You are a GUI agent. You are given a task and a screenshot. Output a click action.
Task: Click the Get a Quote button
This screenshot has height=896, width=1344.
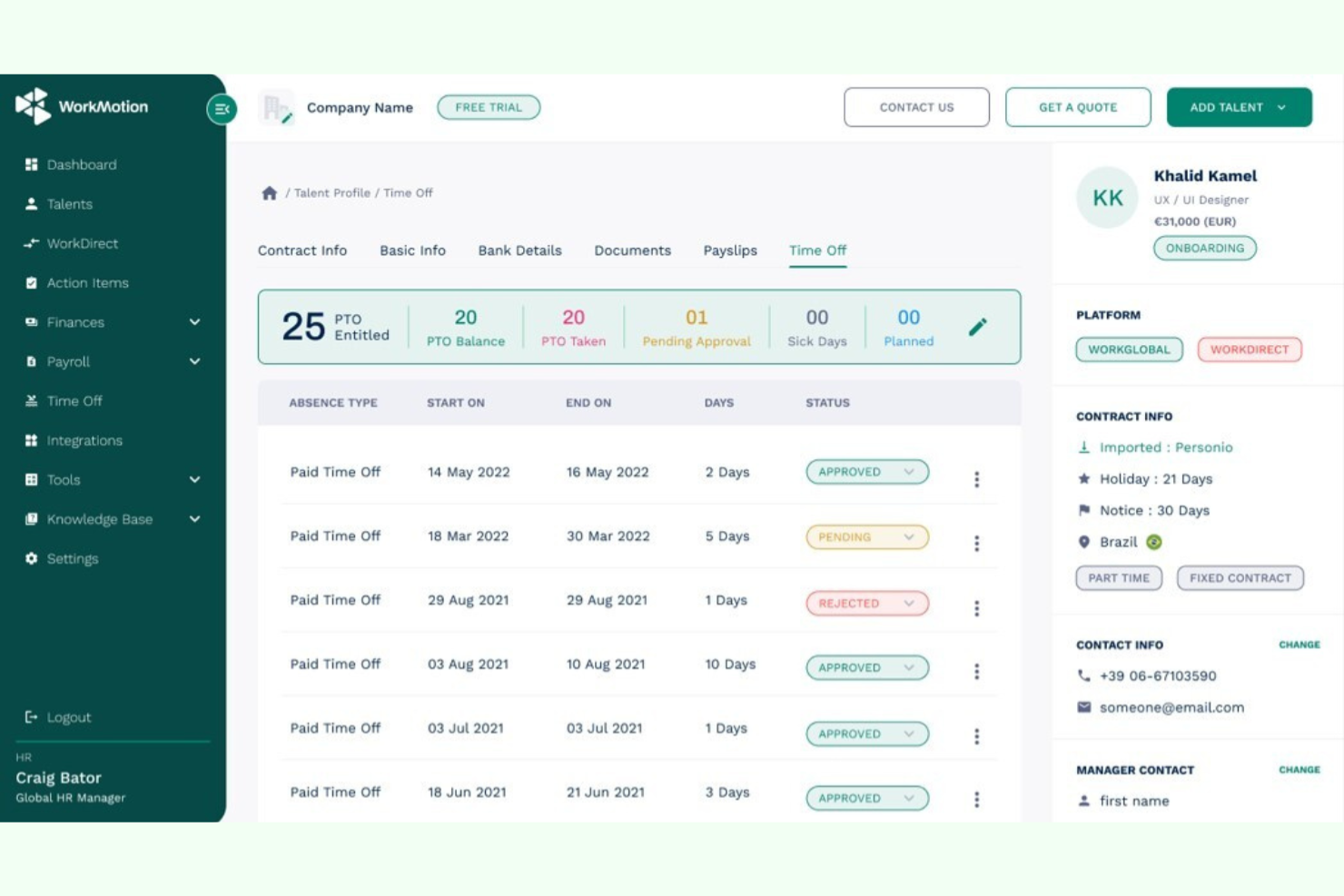[1078, 107]
